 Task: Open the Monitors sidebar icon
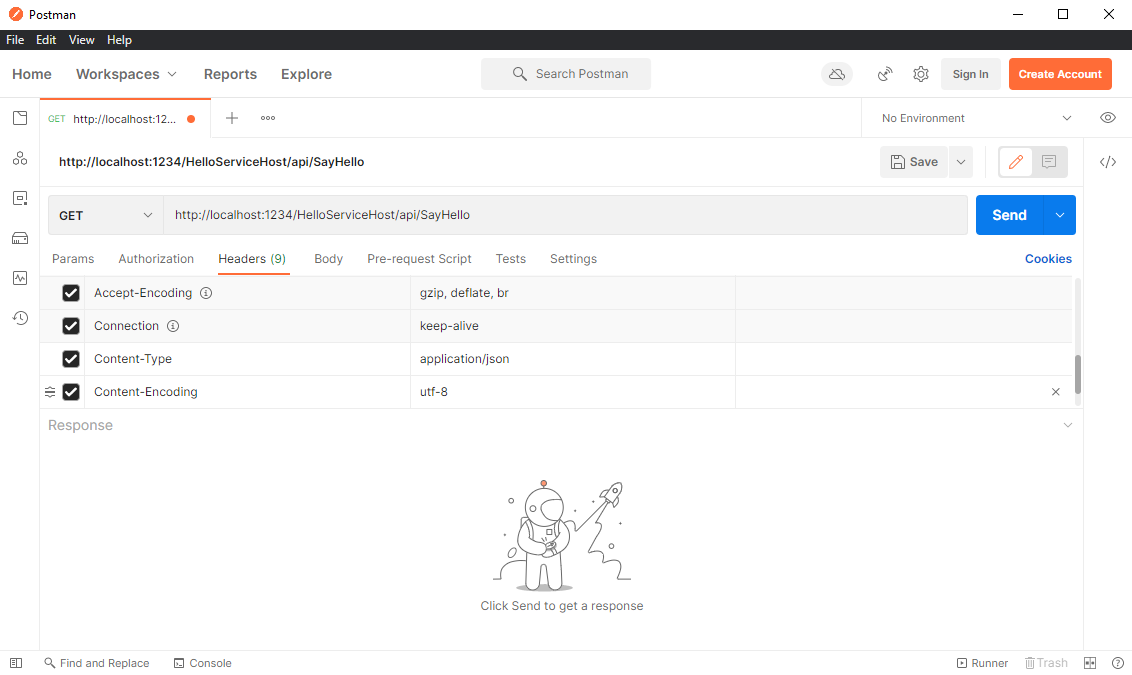coord(19,278)
